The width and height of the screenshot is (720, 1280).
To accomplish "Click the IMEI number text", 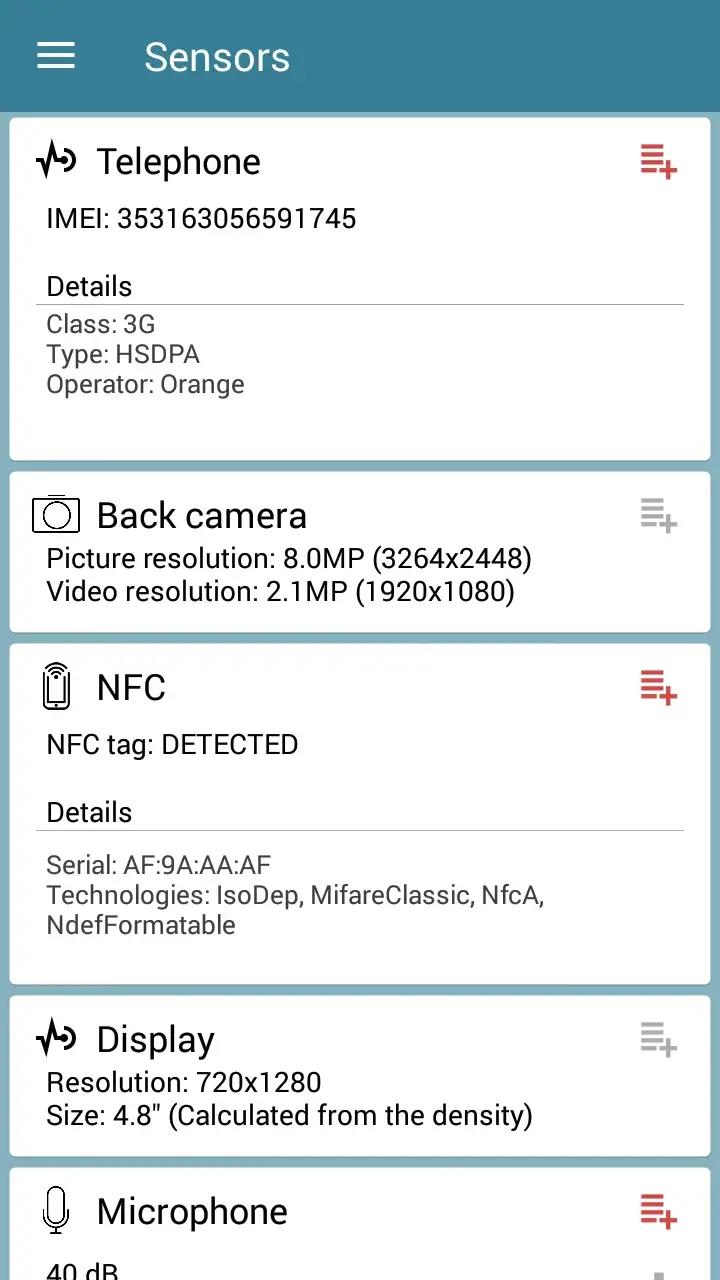I will point(200,218).
